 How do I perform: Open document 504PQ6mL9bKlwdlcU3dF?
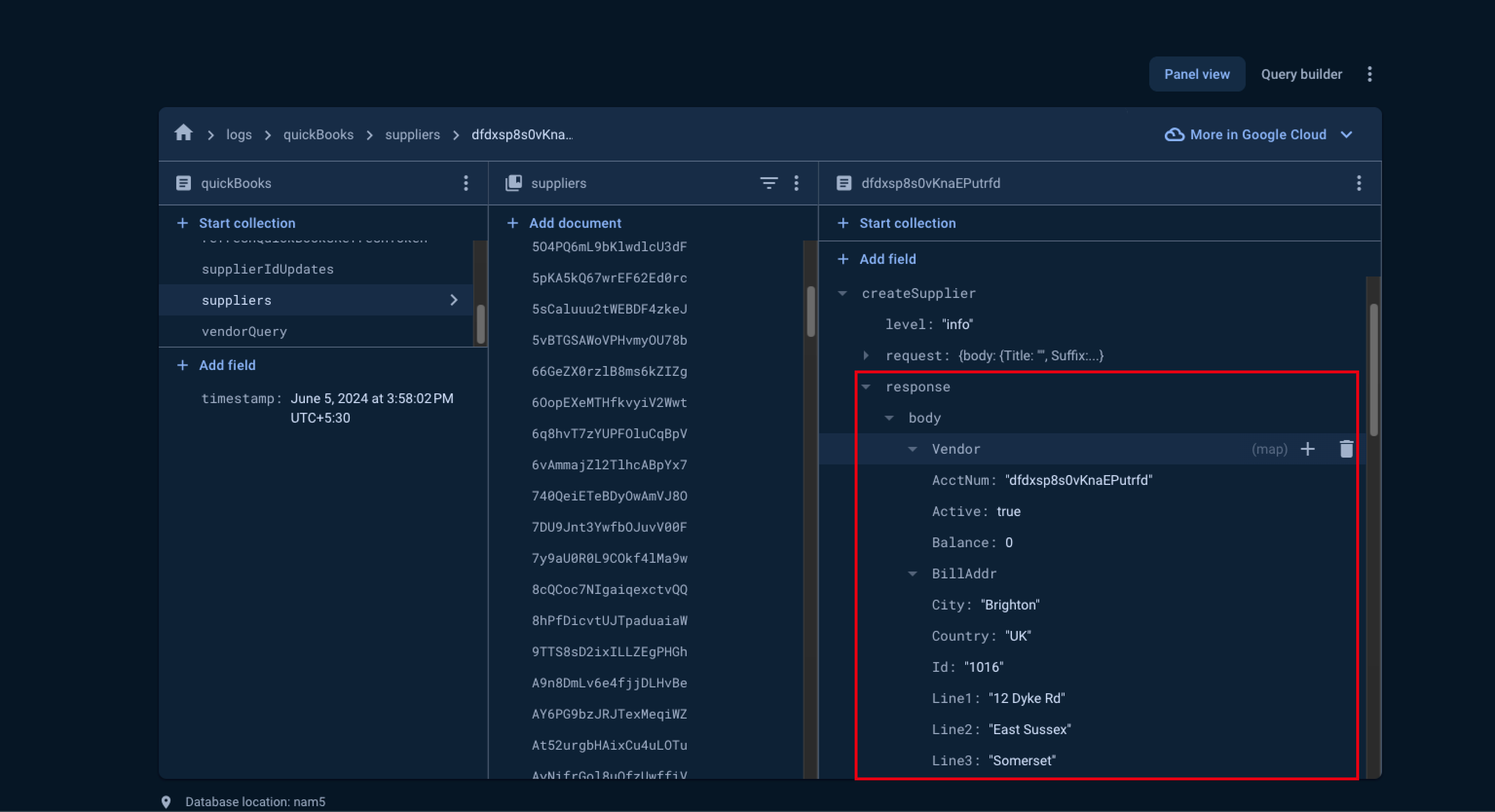(x=609, y=246)
